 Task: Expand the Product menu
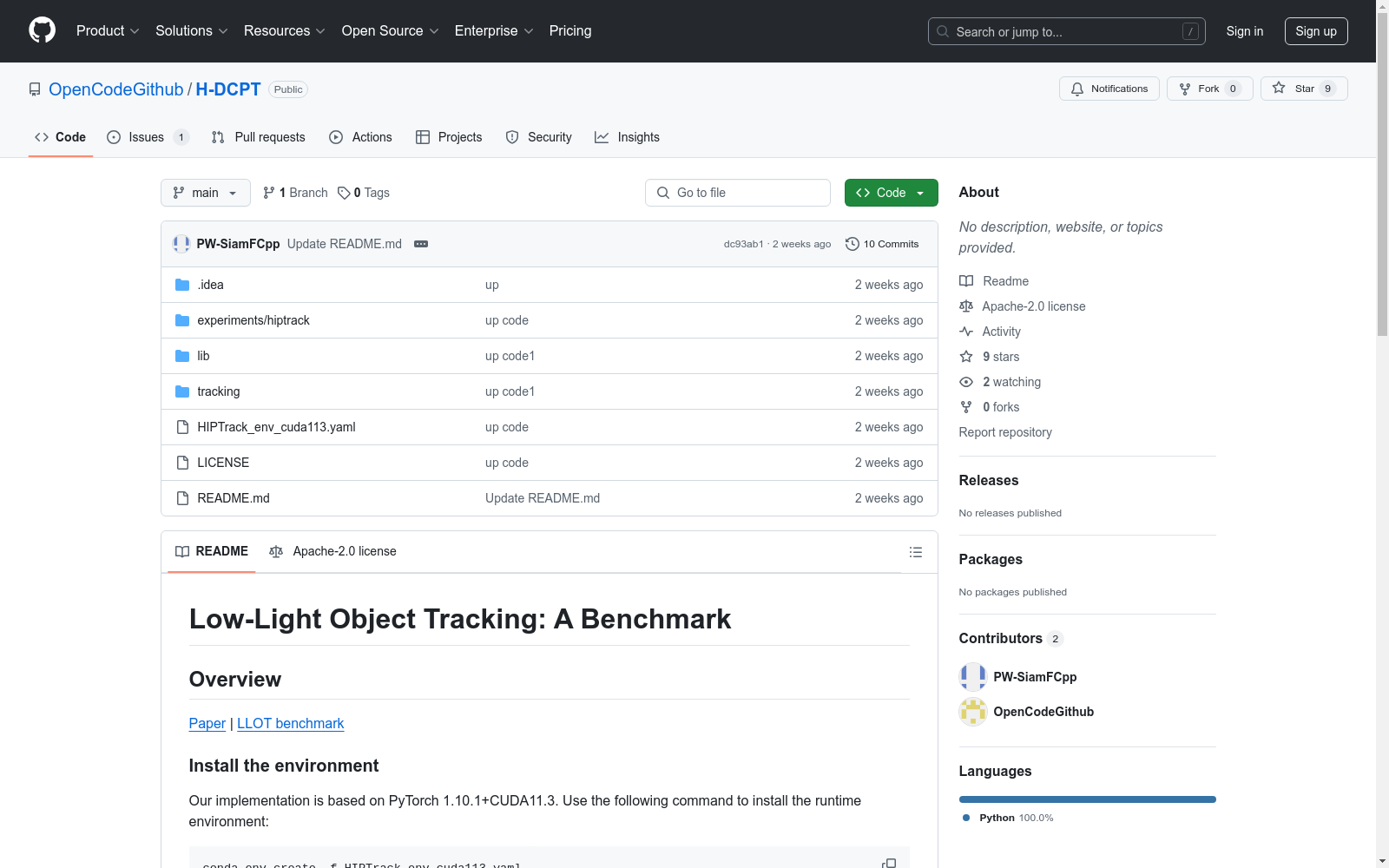click(x=108, y=31)
